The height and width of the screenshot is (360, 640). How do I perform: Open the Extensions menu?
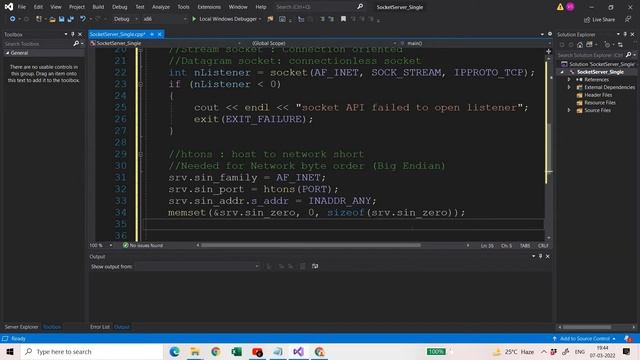pos(209,7)
